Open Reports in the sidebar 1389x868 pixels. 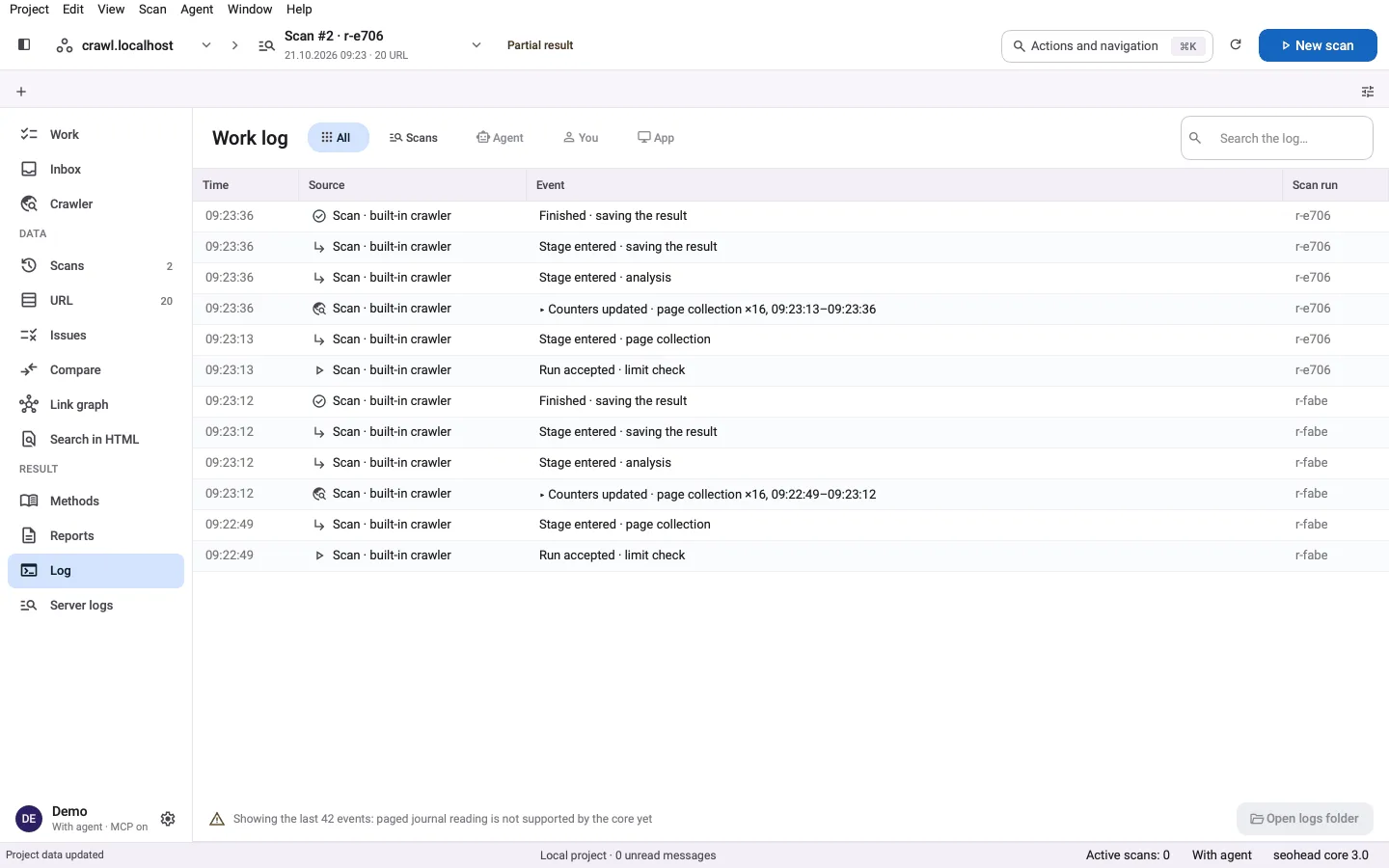pos(95,535)
